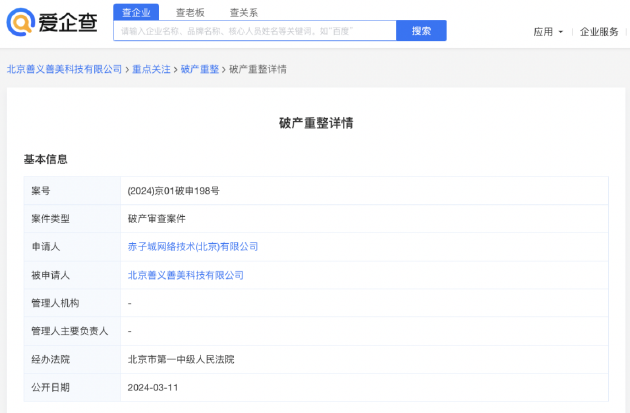Screen dimensions: 630x413
Task: Click court name 北京市第一中级人民法院
Action: 181,359
